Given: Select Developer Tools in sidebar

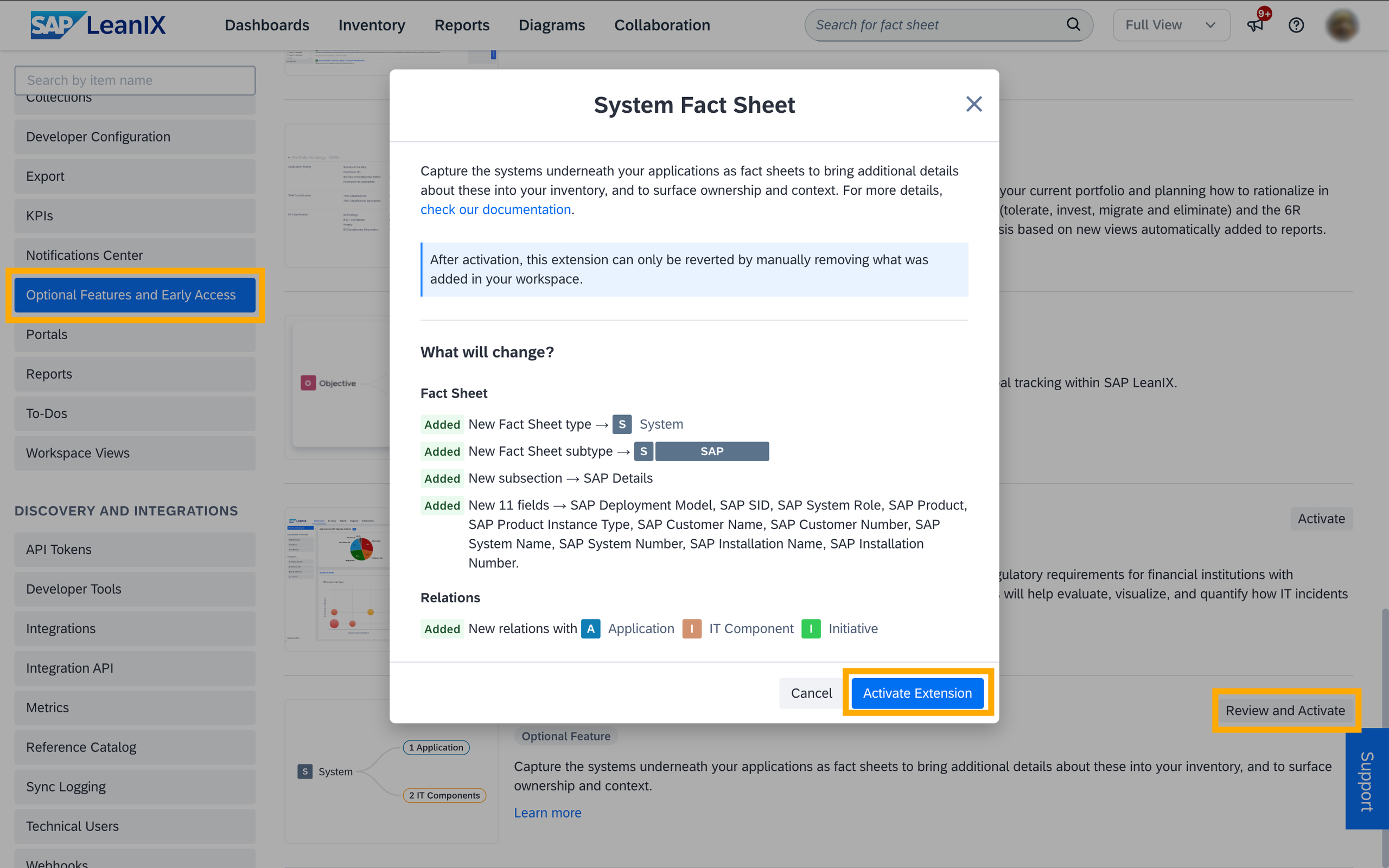Looking at the screenshot, I should coord(135,589).
